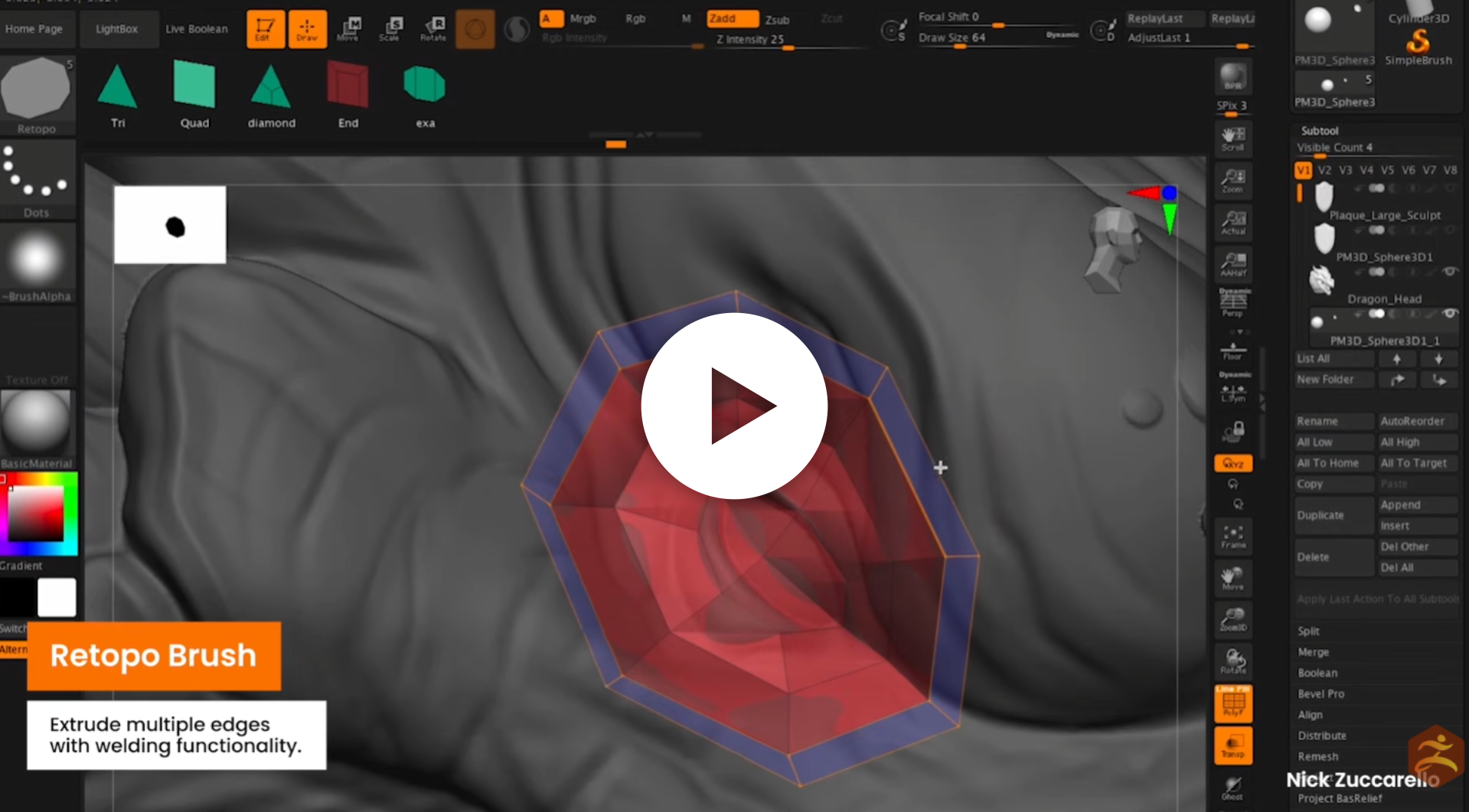Activate the Rotate transform tool in the top toolbar
The width and height of the screenshot is (1469, 812).
pos(433,29)
